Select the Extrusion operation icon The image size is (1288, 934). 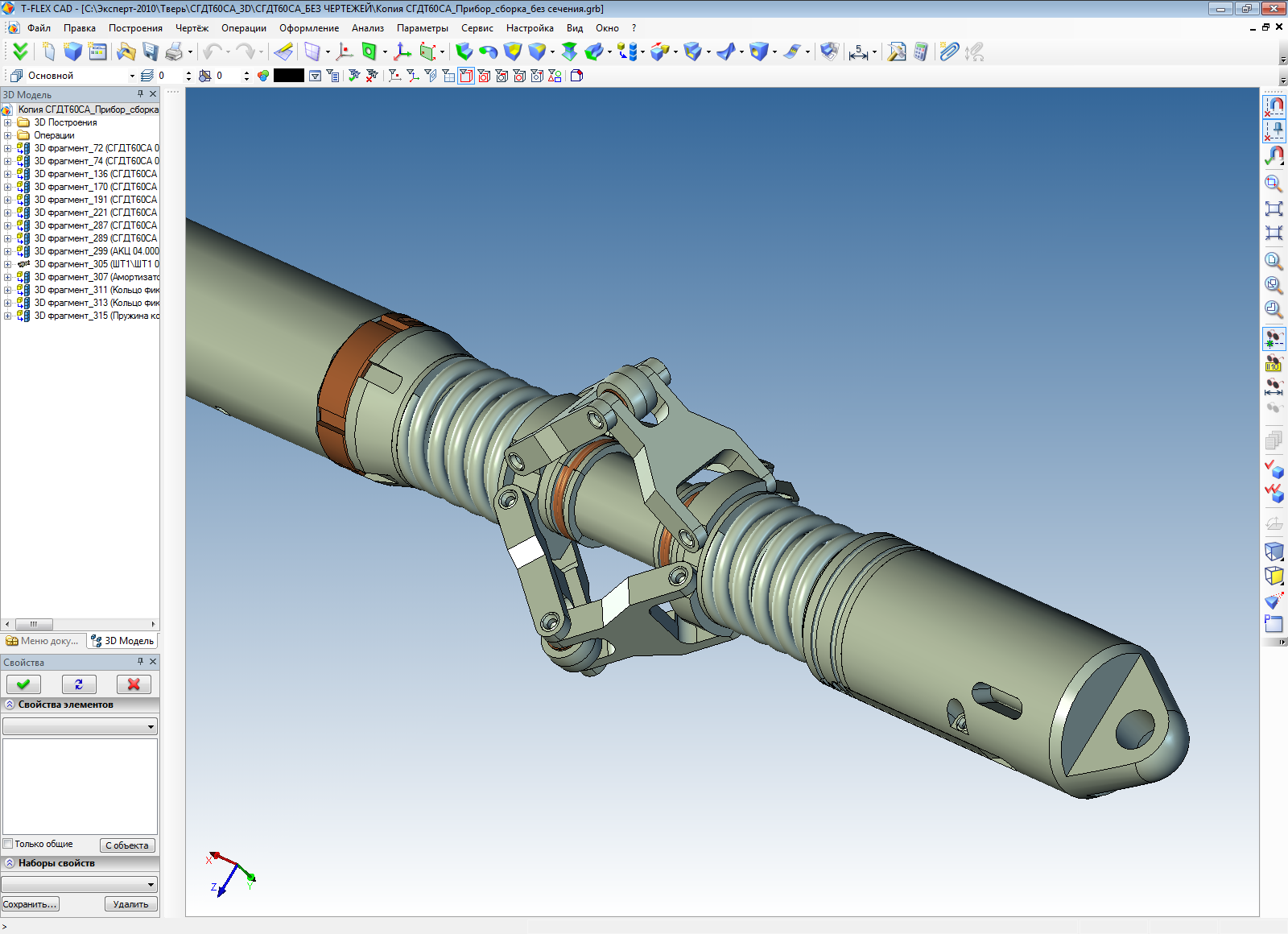point(464,52)
